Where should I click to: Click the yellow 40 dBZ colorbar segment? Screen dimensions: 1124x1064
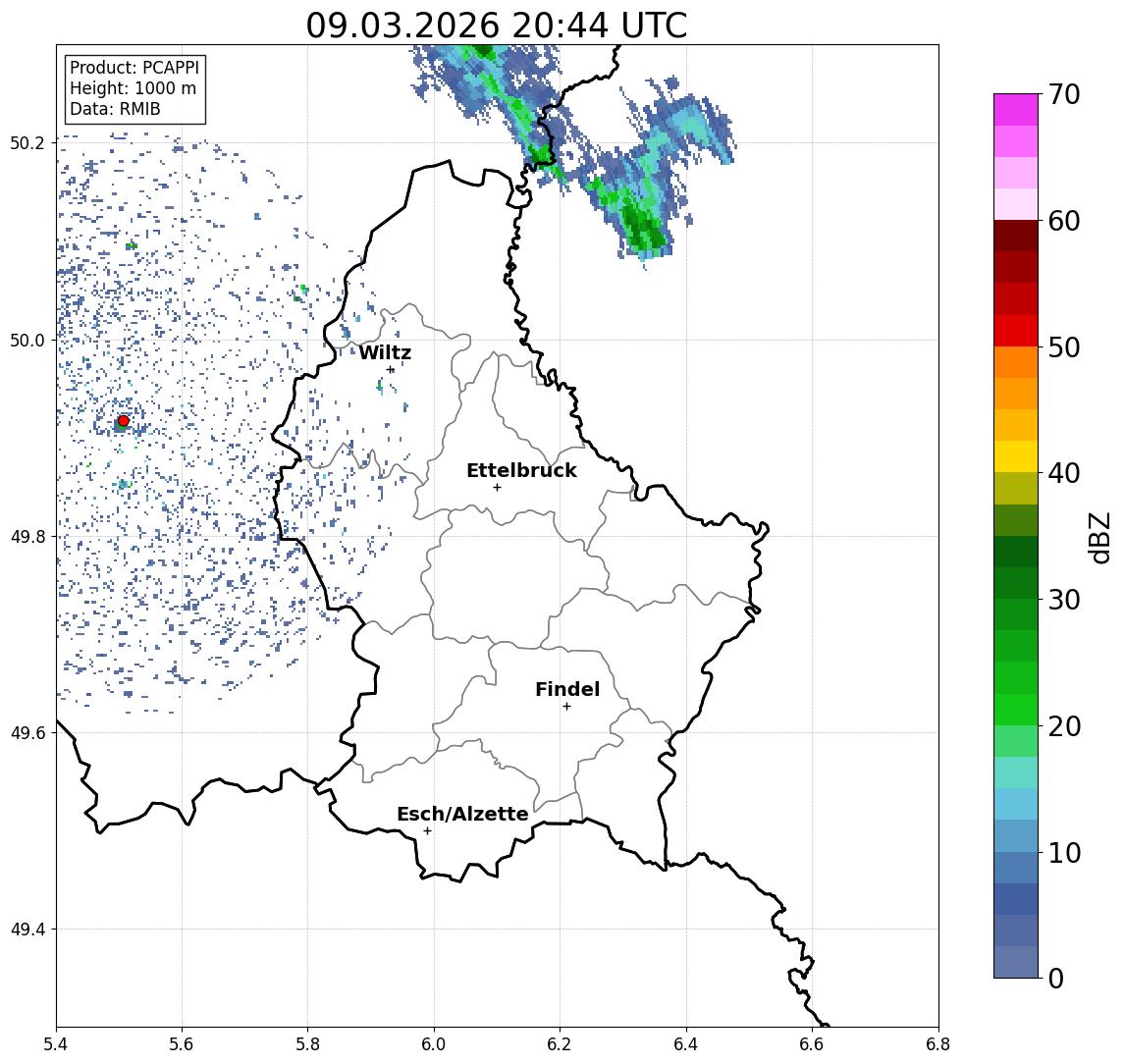[1016, 456]
